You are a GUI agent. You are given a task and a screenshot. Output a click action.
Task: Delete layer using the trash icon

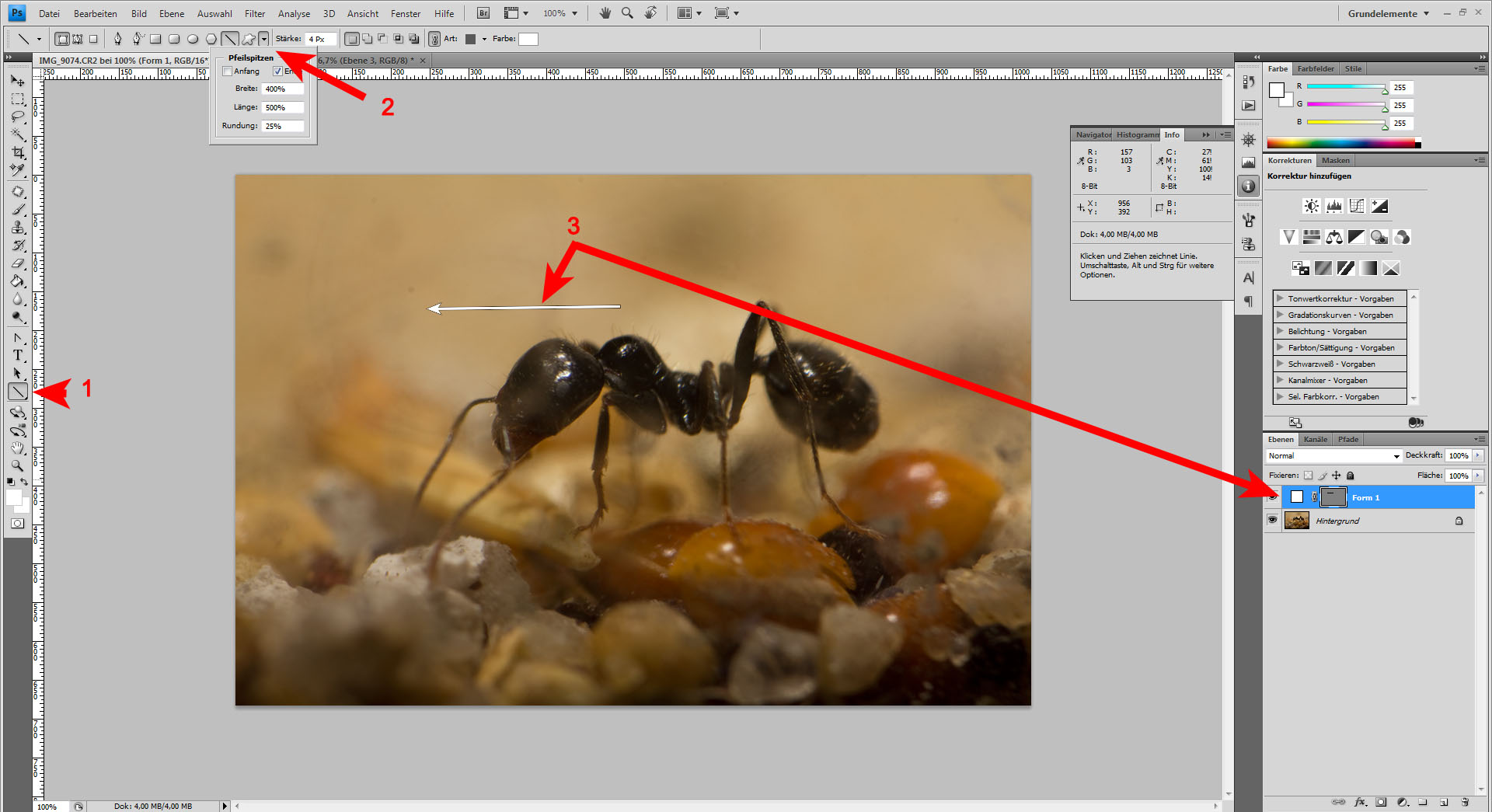1464,802
